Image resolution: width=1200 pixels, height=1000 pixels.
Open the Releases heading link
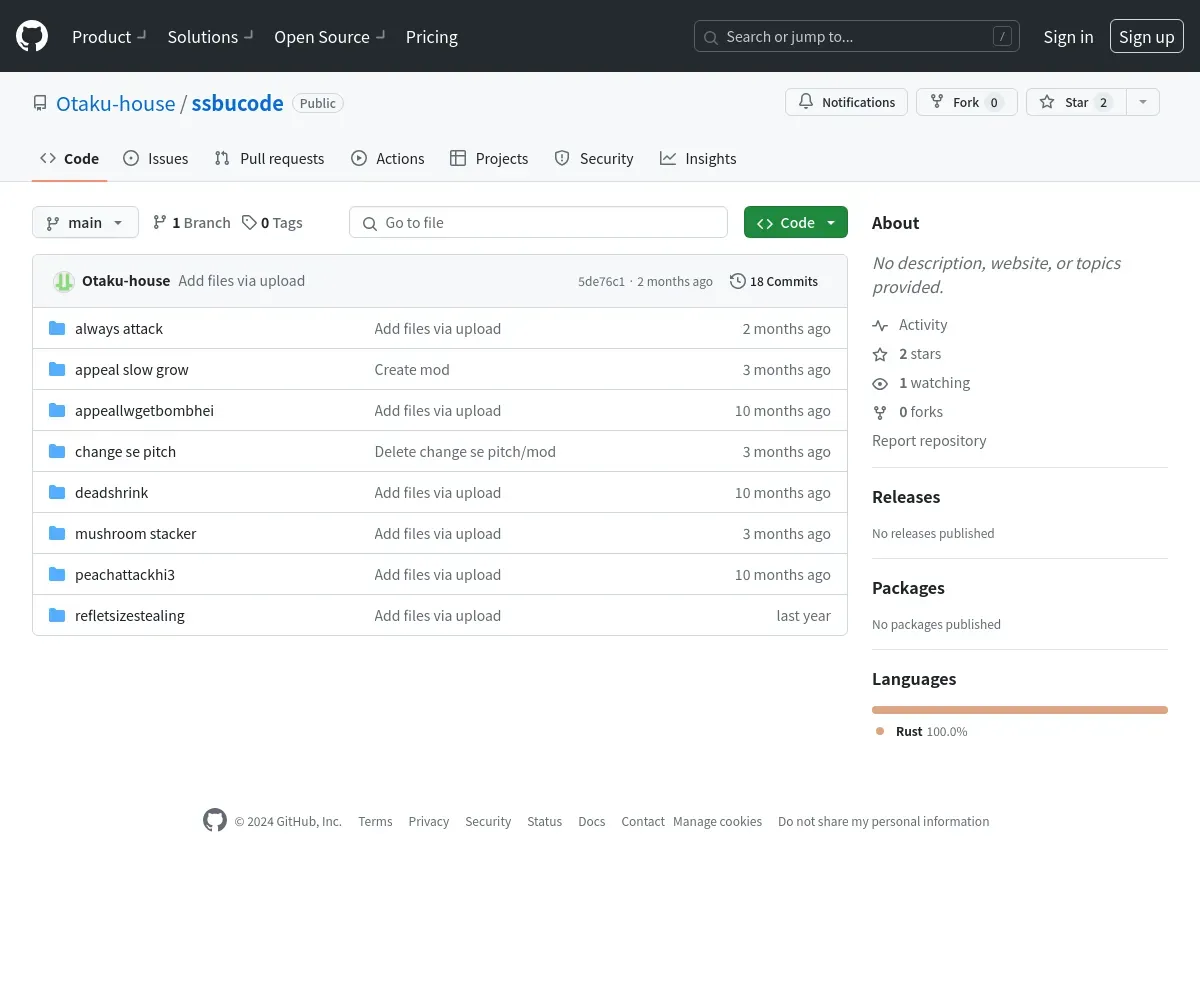point(906,496)
